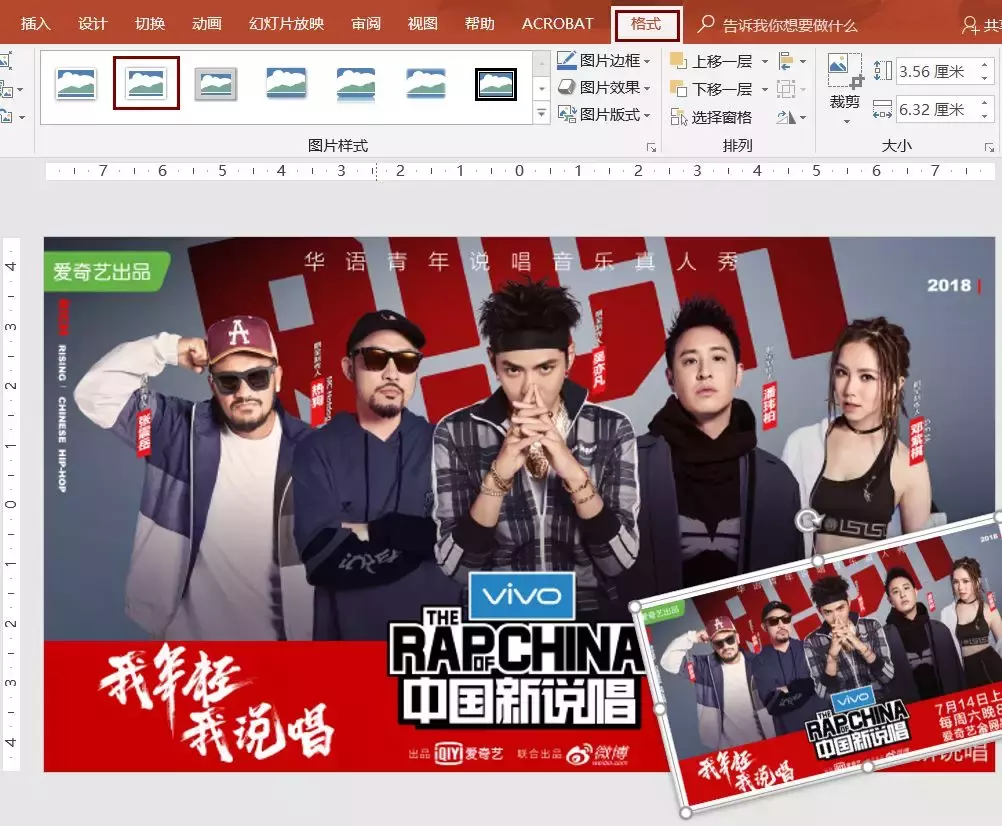This screenshot has height=826, width=1002.
Task: Open the 视图 tab
Action: [423, 24]
